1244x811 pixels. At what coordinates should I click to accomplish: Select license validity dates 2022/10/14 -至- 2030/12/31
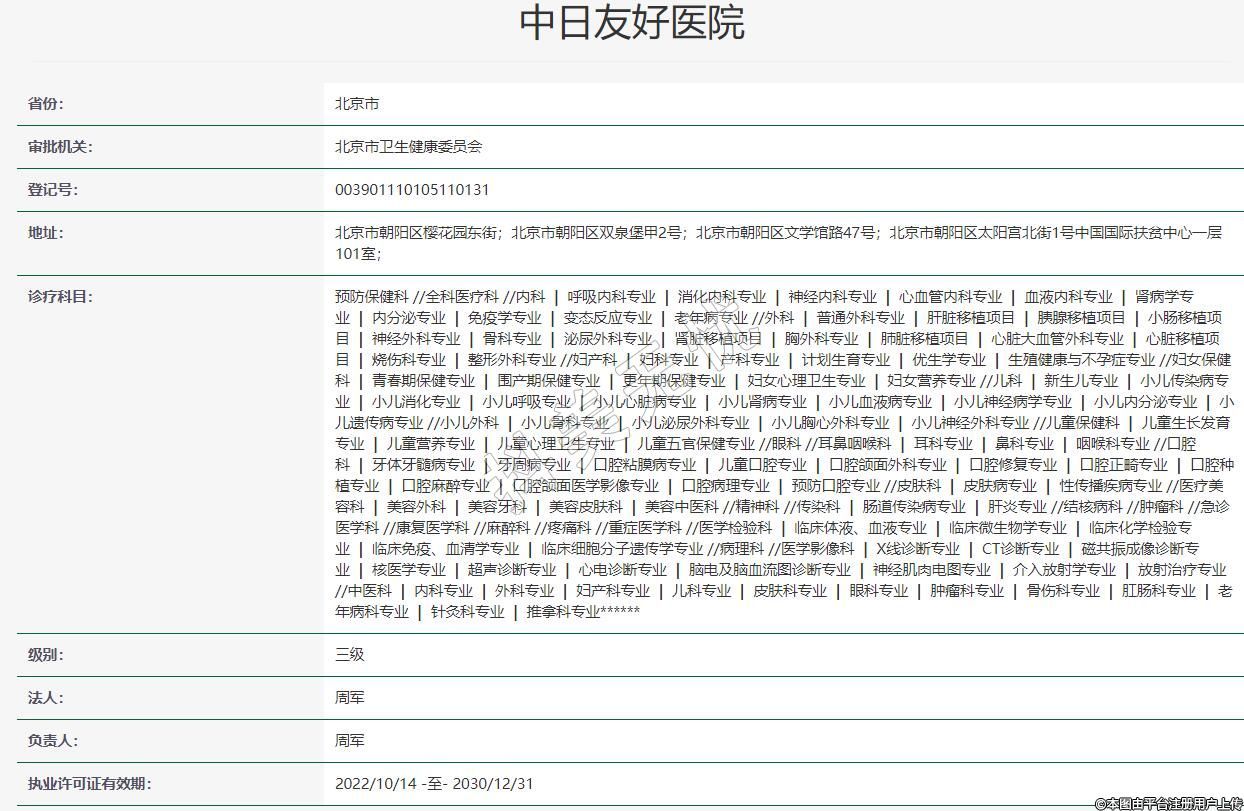point(434,784)
